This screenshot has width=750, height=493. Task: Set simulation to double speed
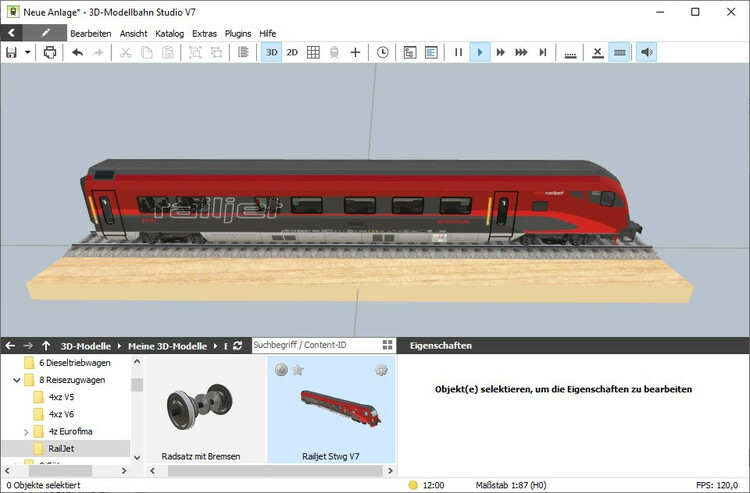pos(500,52)
